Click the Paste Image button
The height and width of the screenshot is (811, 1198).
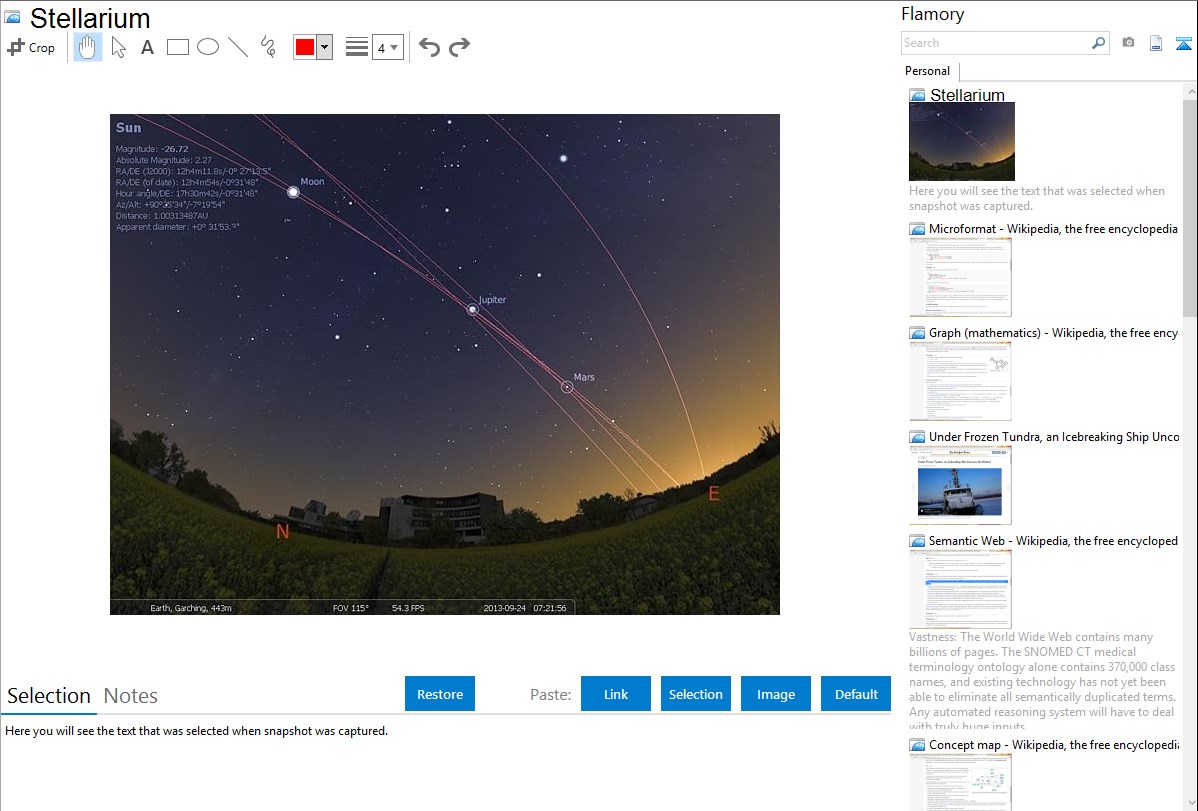775,694
